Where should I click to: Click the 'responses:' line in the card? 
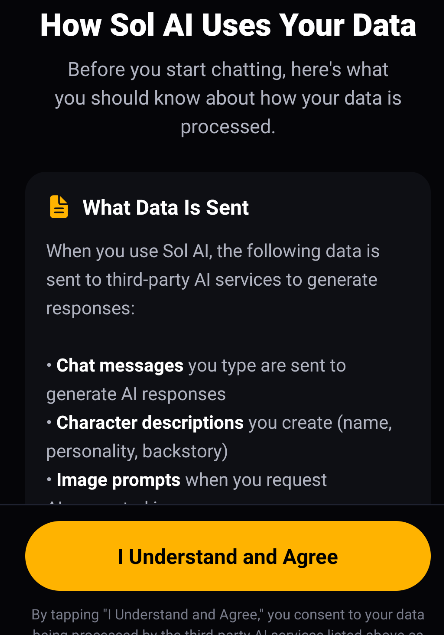coord(90,309)
